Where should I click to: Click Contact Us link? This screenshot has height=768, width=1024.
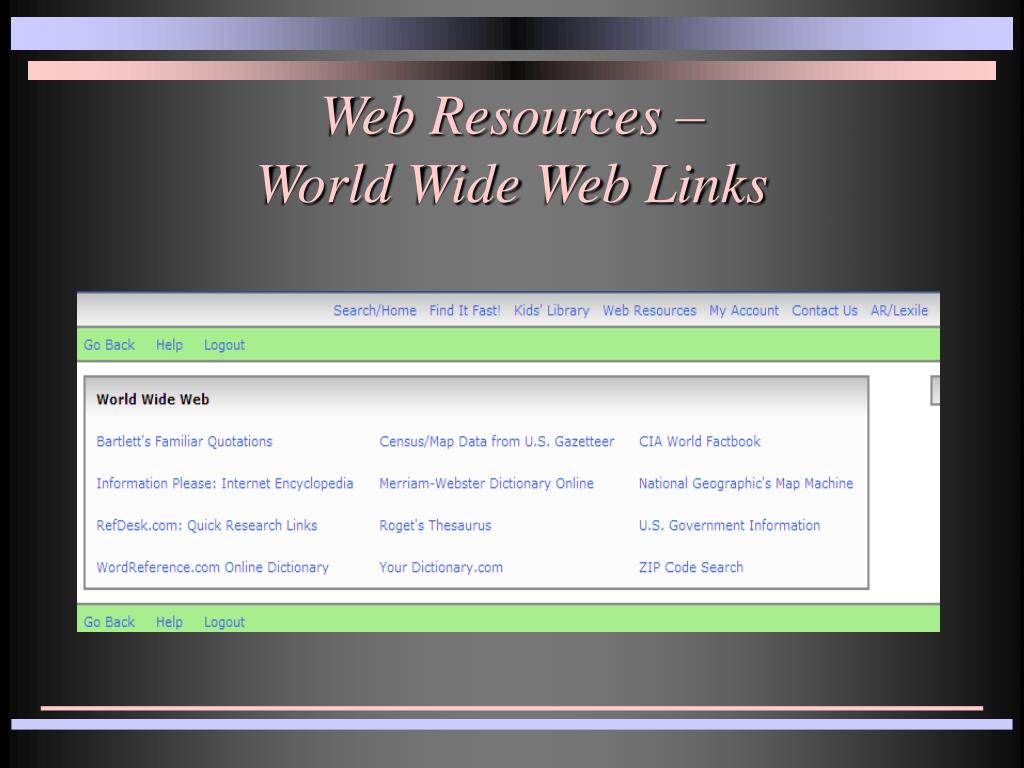(824, 311)
